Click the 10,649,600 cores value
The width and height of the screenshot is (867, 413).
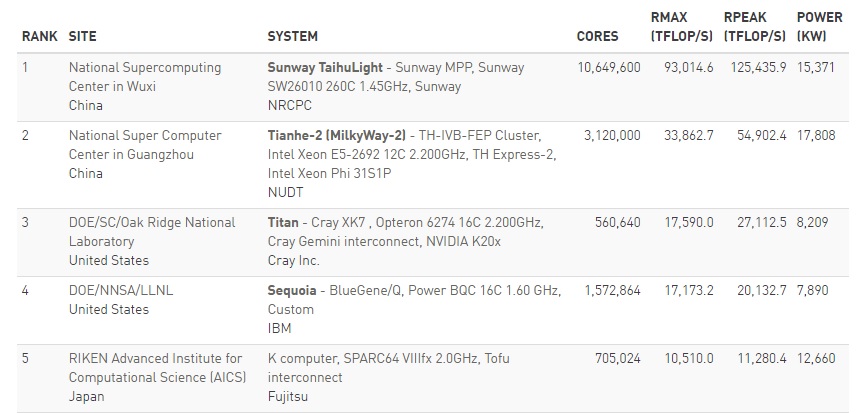click(609, 67)
